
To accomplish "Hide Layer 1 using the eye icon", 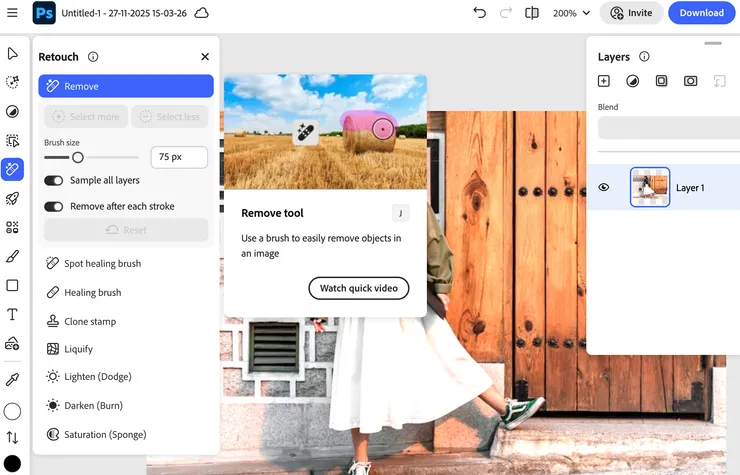I will tap(603, 187).
